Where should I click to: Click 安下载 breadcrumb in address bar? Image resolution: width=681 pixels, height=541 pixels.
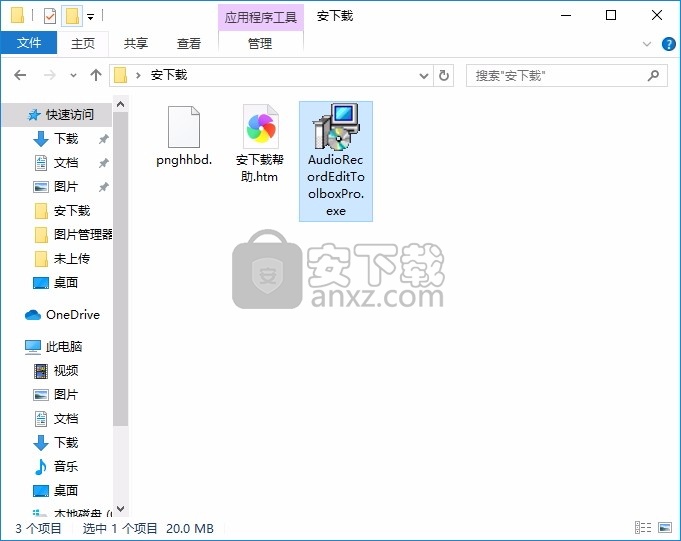(169, 76)
